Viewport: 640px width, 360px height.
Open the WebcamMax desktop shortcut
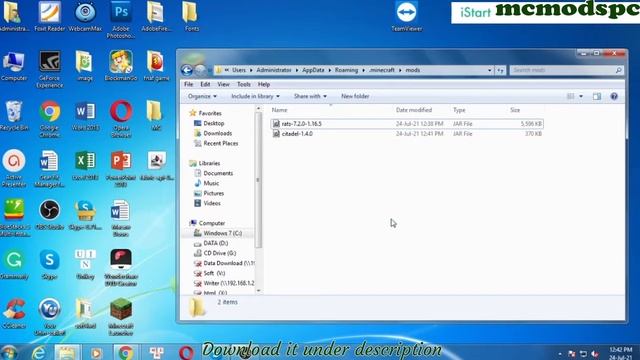[x=85, y=16]
